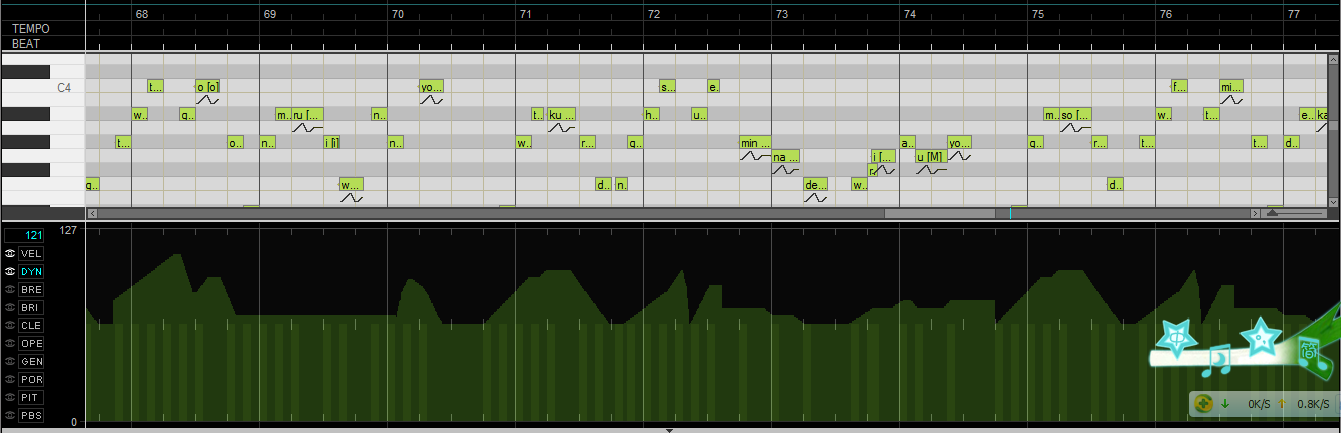Select the VEL parameter button
This screenshot has height=433, width=1341.
[x=31, y=254]
